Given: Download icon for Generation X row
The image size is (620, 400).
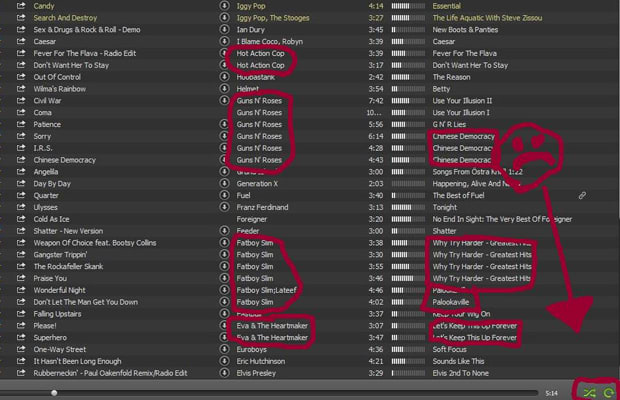Looking at the screenshot, I should coord(224,183).
